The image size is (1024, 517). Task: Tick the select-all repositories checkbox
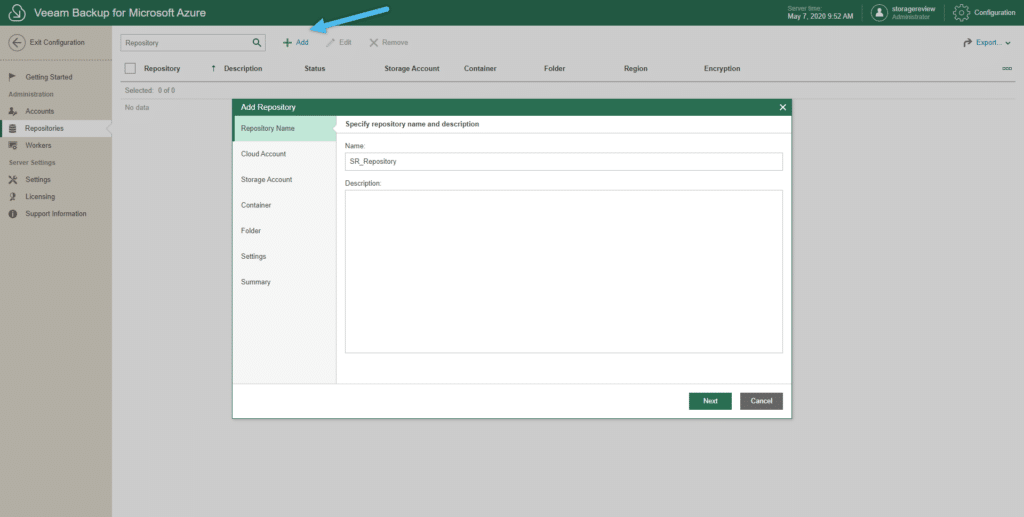tap(130, 69)
